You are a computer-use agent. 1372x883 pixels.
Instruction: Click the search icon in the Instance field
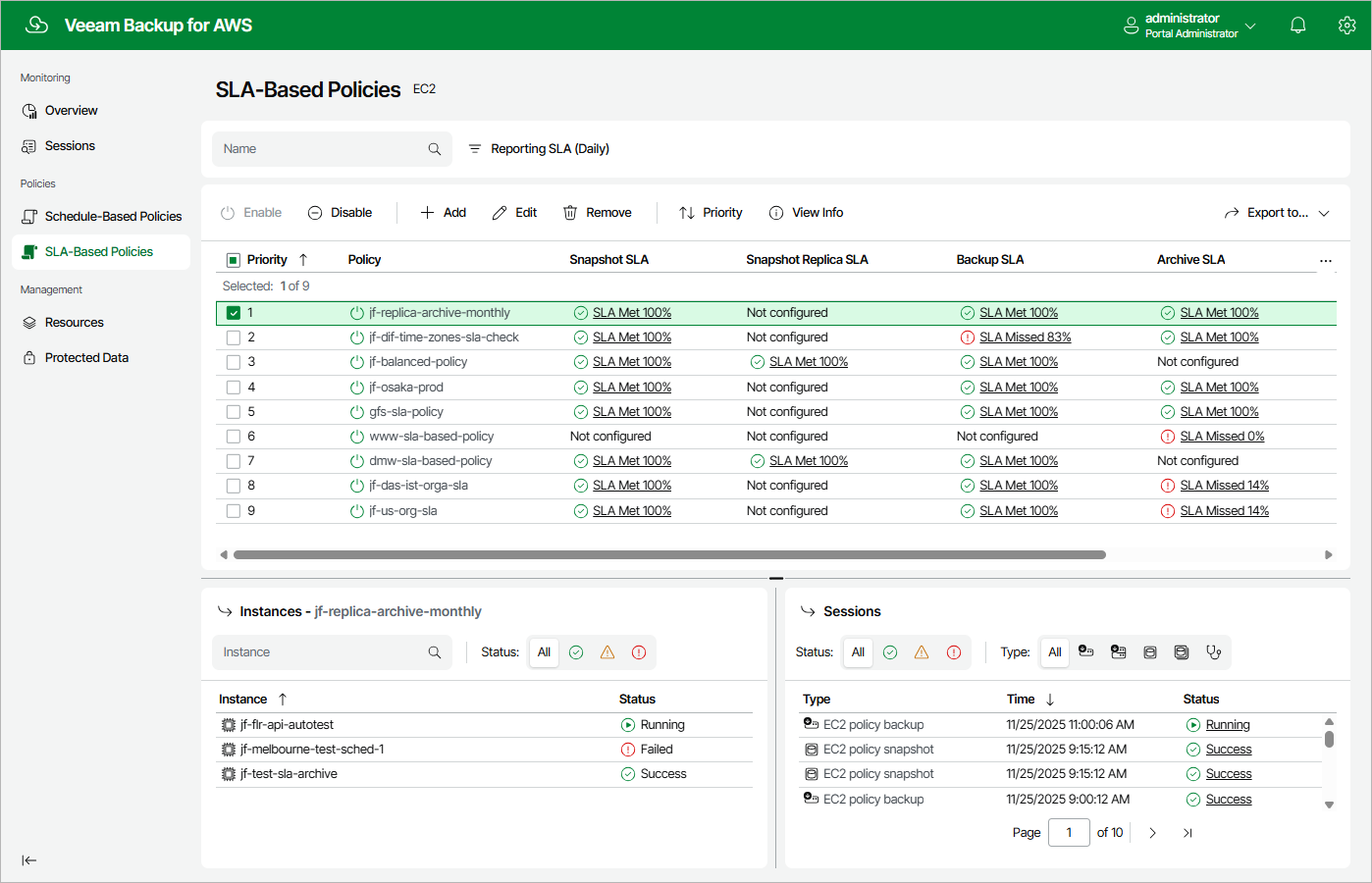pos(435,652)
